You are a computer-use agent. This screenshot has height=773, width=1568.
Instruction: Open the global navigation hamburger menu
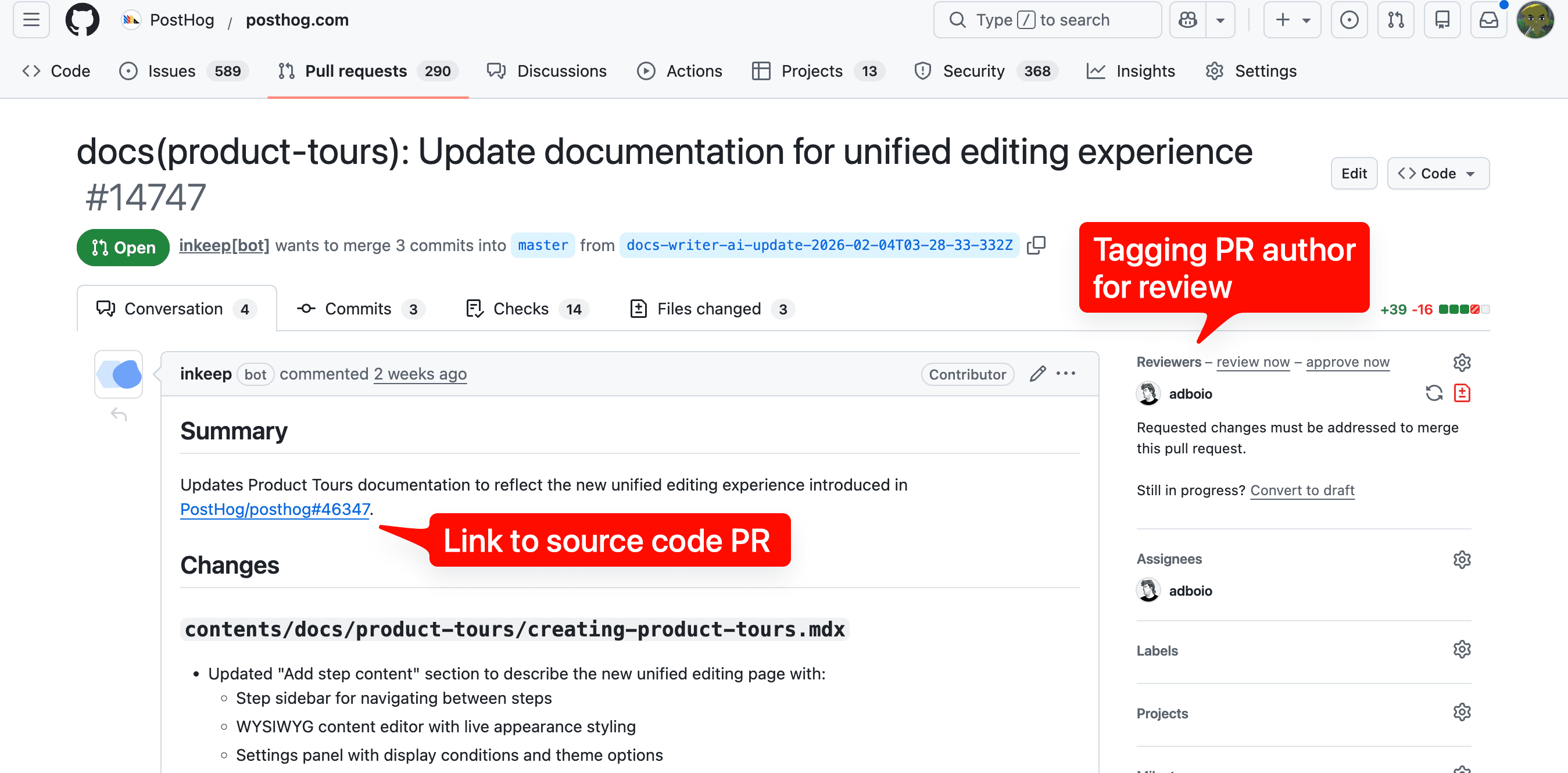pyautogui.click(x=30, y=20)
